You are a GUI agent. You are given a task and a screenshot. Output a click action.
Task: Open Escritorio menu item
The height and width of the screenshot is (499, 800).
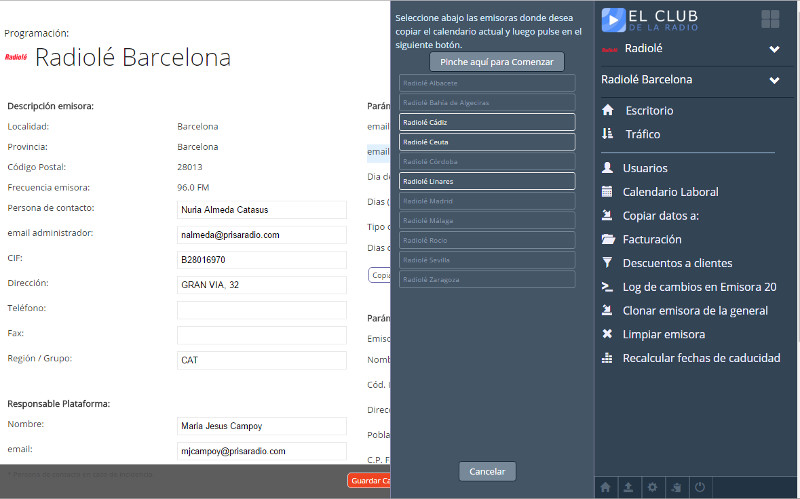(649, 111)
